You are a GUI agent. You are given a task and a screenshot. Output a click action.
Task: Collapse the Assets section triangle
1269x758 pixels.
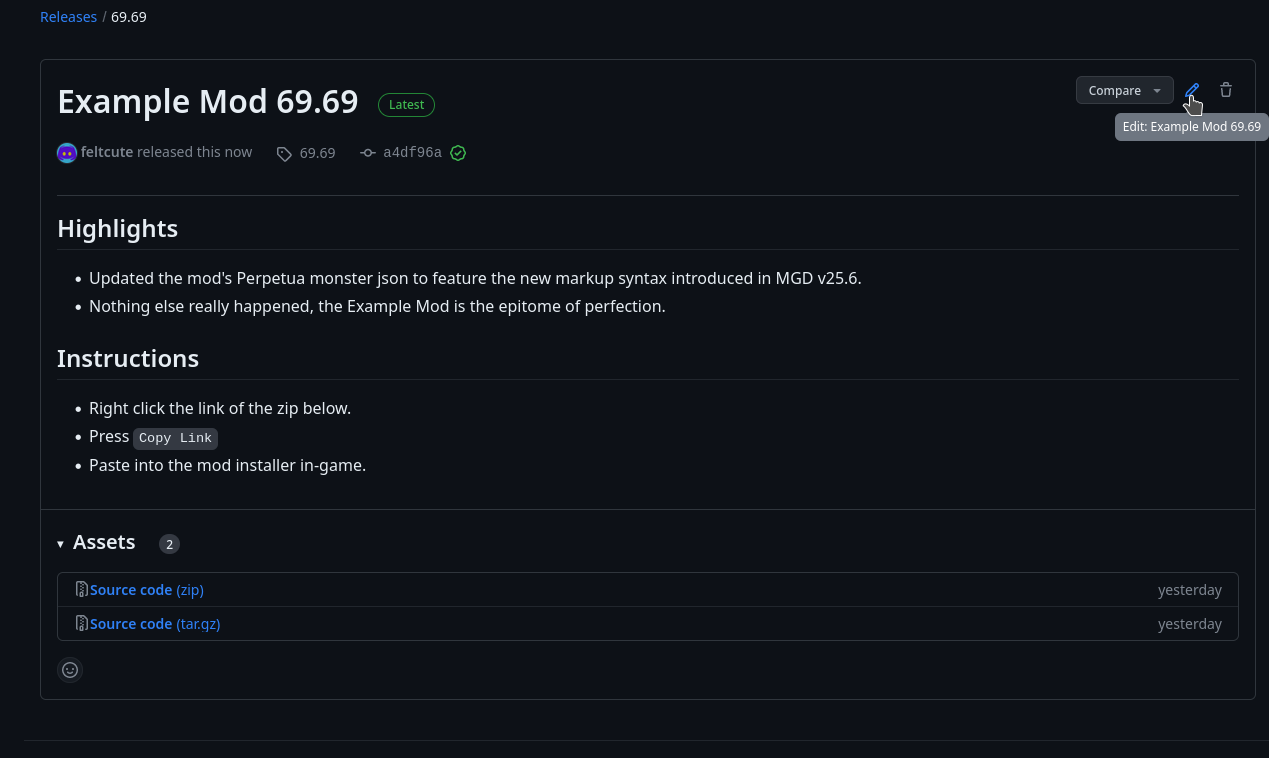61,544
